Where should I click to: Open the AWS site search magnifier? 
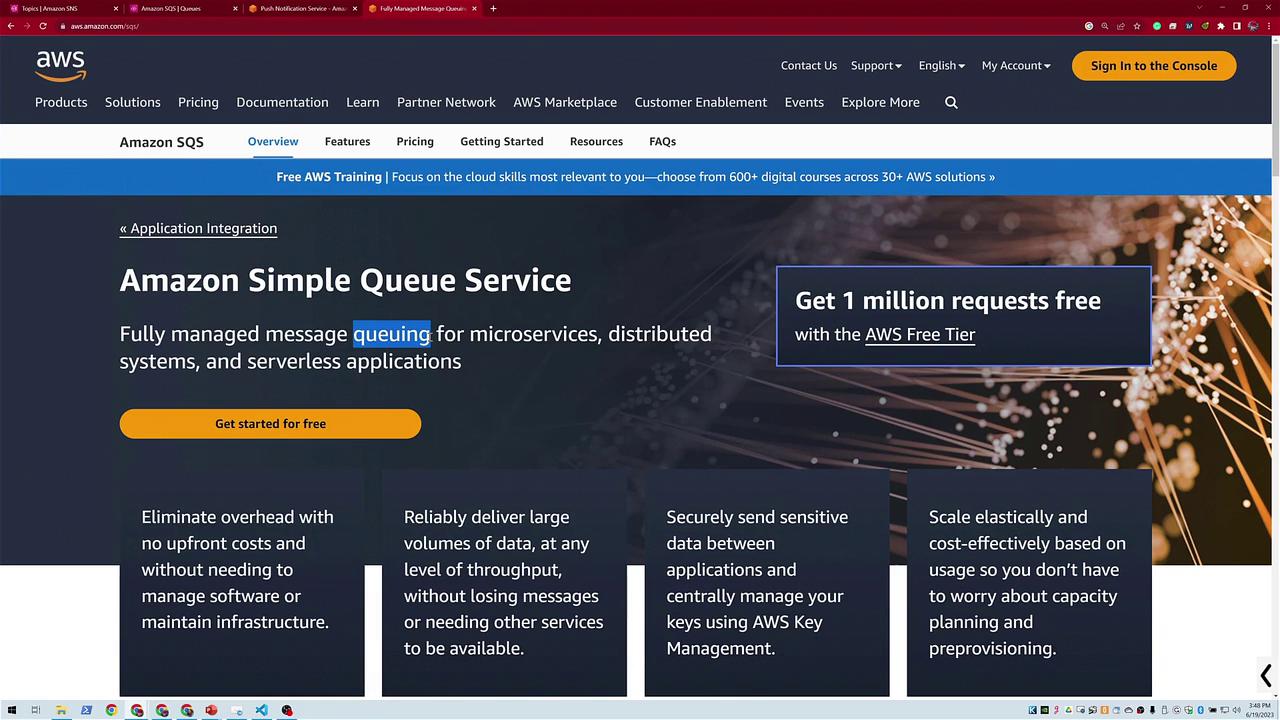coord(951,102)
